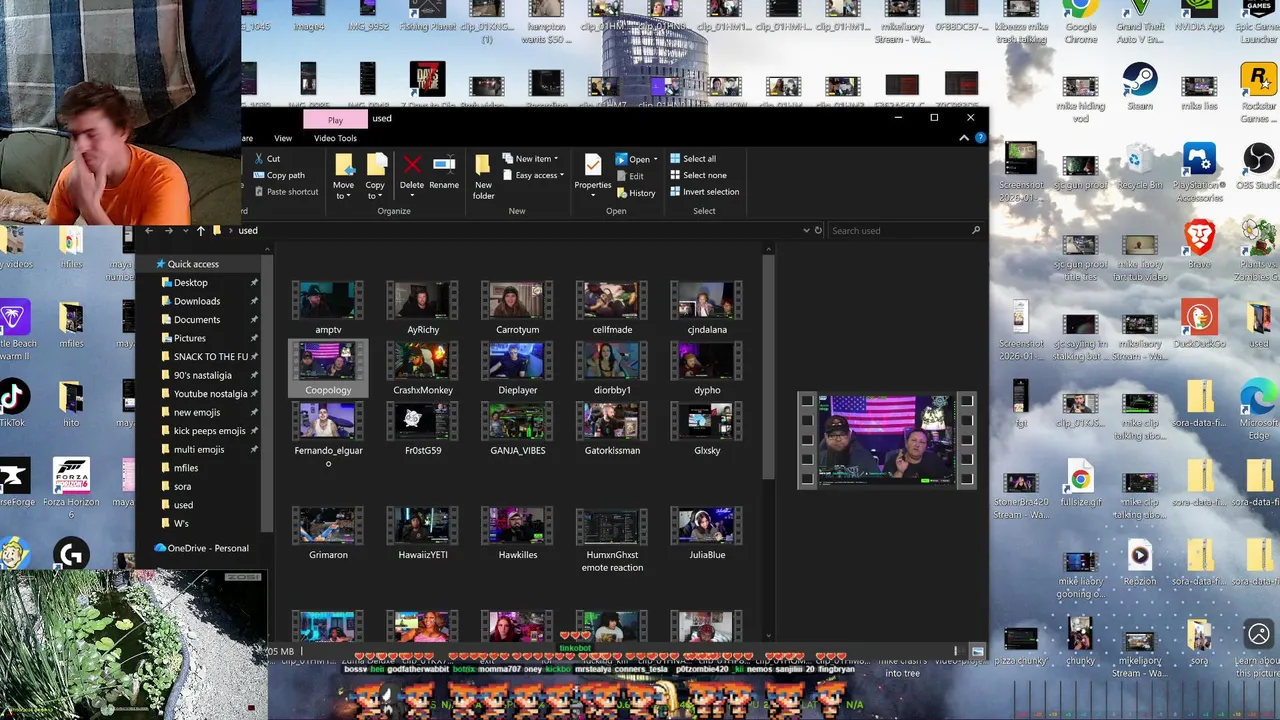Image resolution: width=1280 pixels, height=720 pixels.
Task: Click Invert selection in the ribbon
Action: click(704, 192)
